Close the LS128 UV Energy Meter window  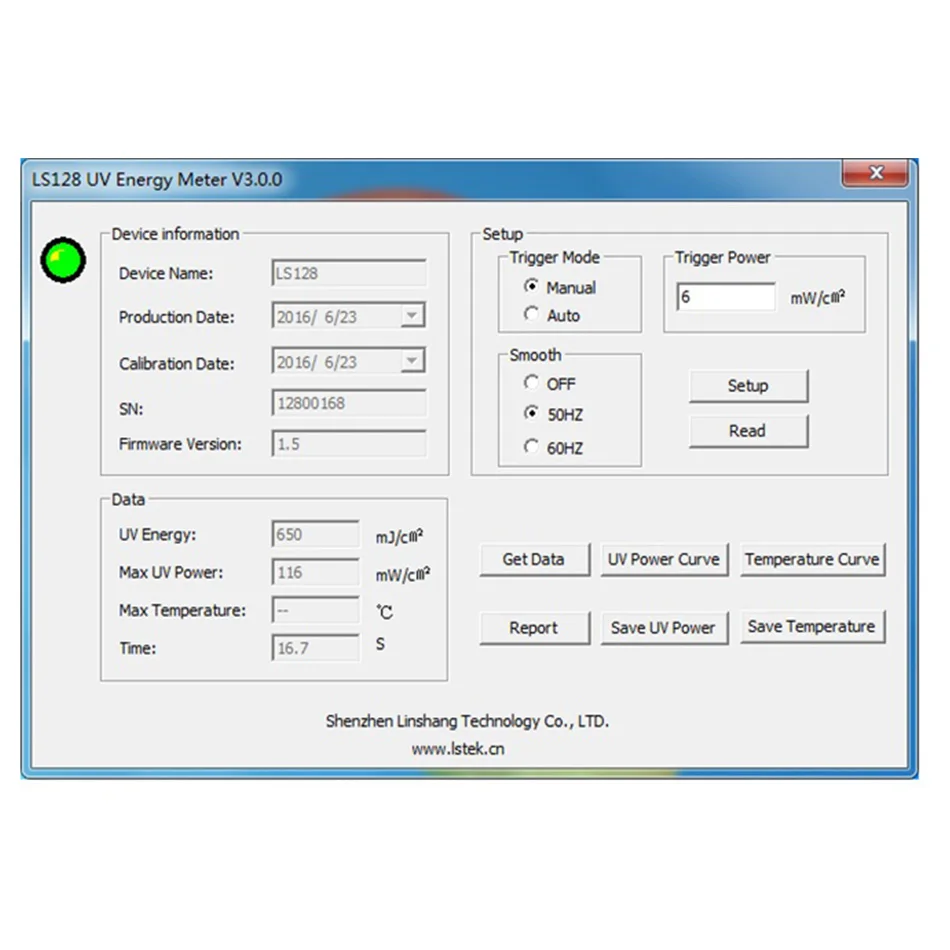(875, 173)
